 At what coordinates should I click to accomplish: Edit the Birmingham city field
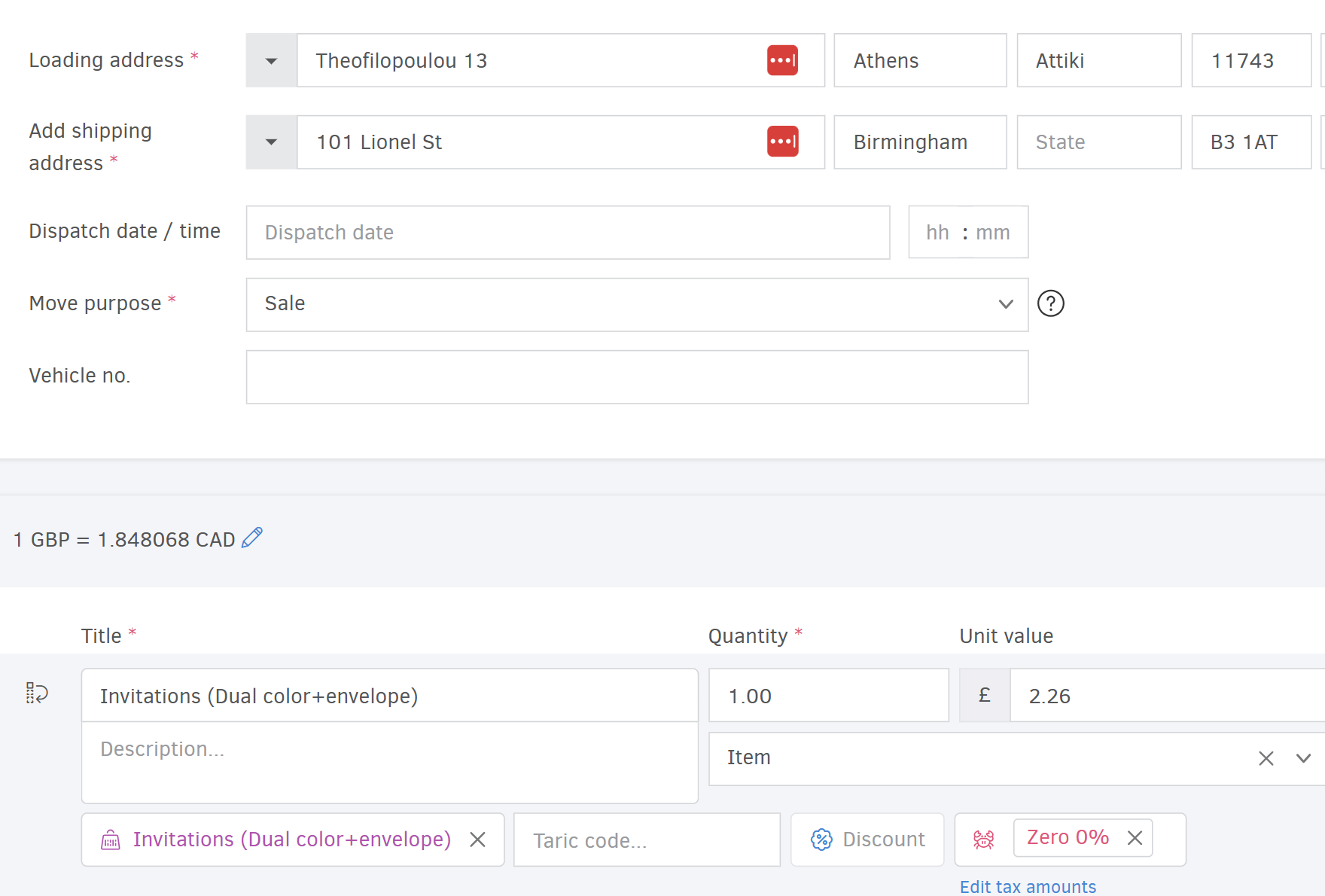(920, 142)
